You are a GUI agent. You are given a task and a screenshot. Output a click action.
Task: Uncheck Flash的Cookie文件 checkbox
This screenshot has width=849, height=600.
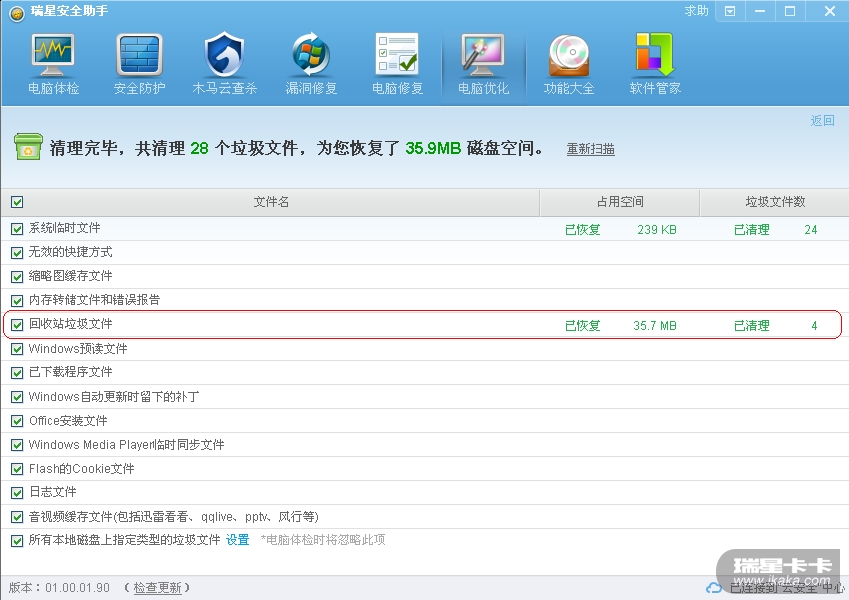(17, 469)
